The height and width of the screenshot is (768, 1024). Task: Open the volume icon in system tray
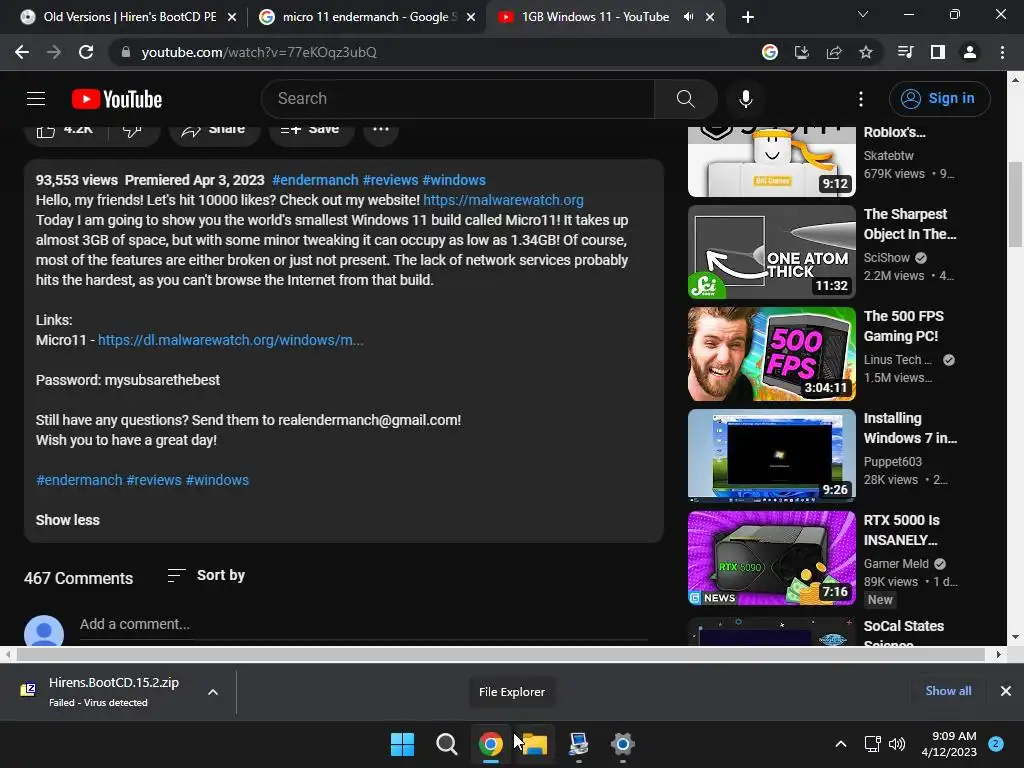click(897, 744)
